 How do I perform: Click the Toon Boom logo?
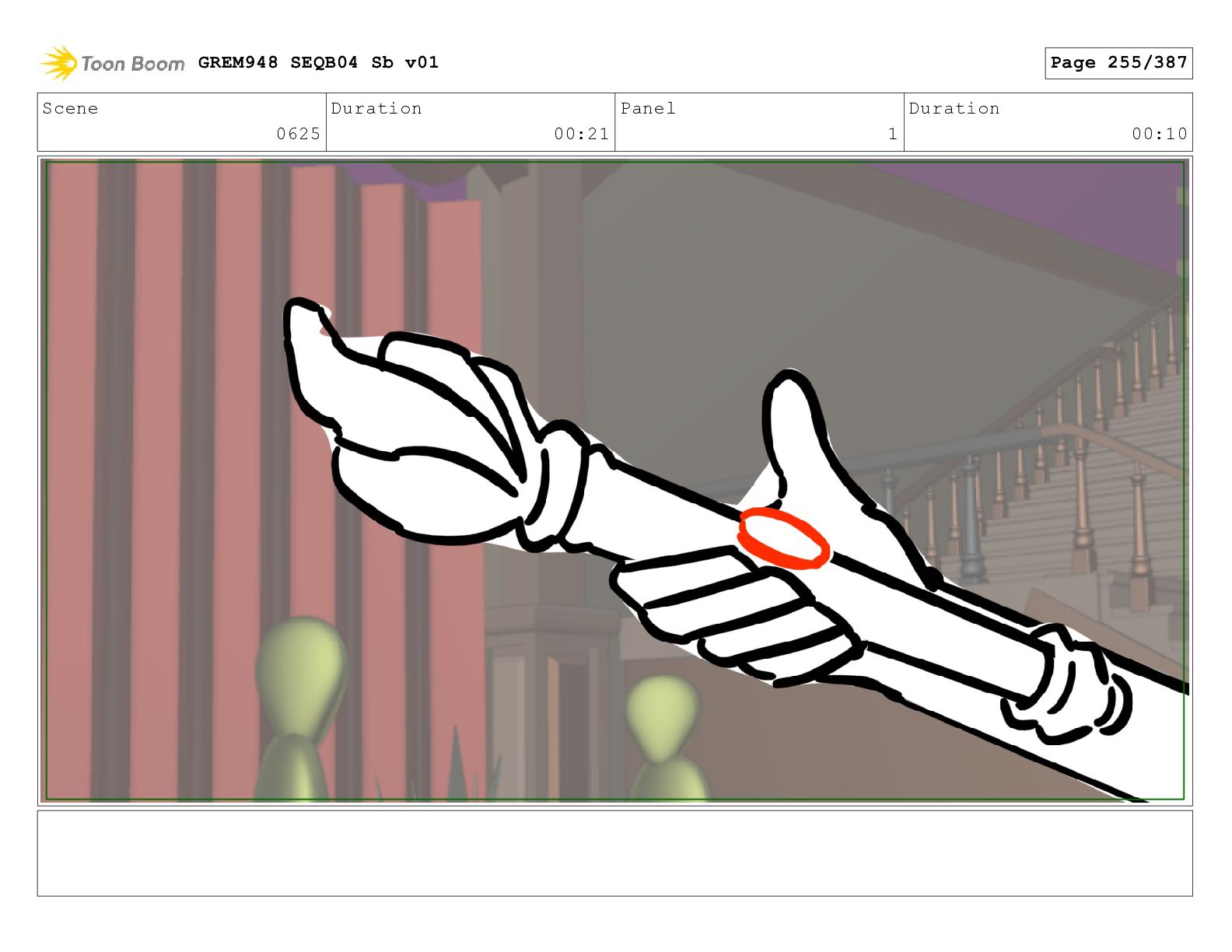pos(113,63)
